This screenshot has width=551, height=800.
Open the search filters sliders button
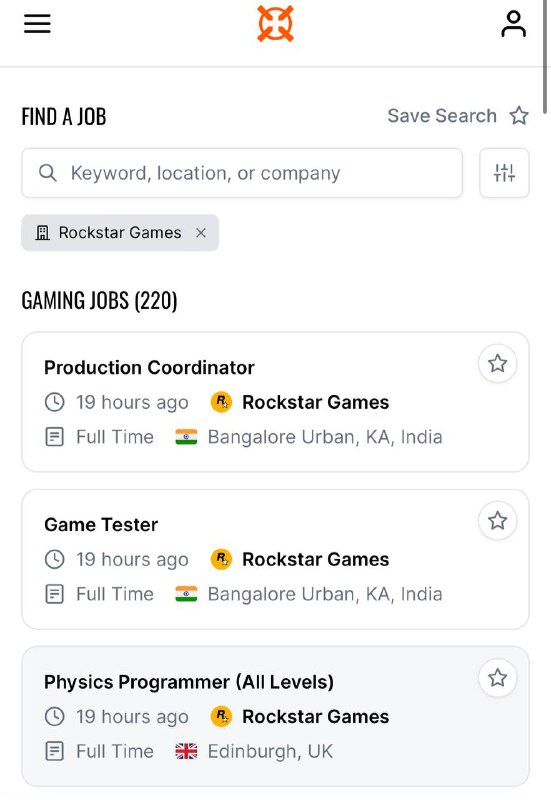(504, 173)
